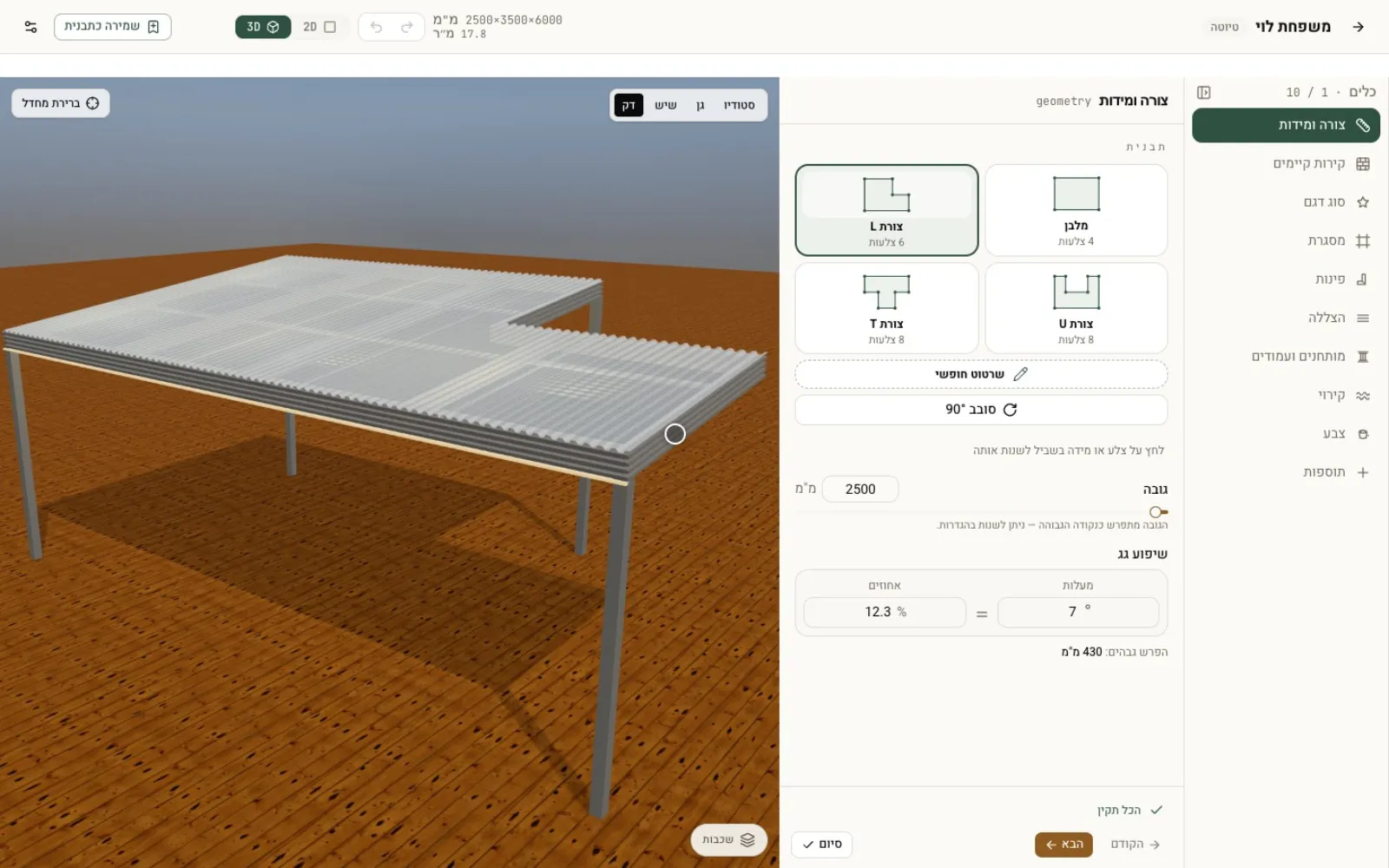
Task: Focus the slope degrees field showing 7
Action: [x=1078, y=612]
